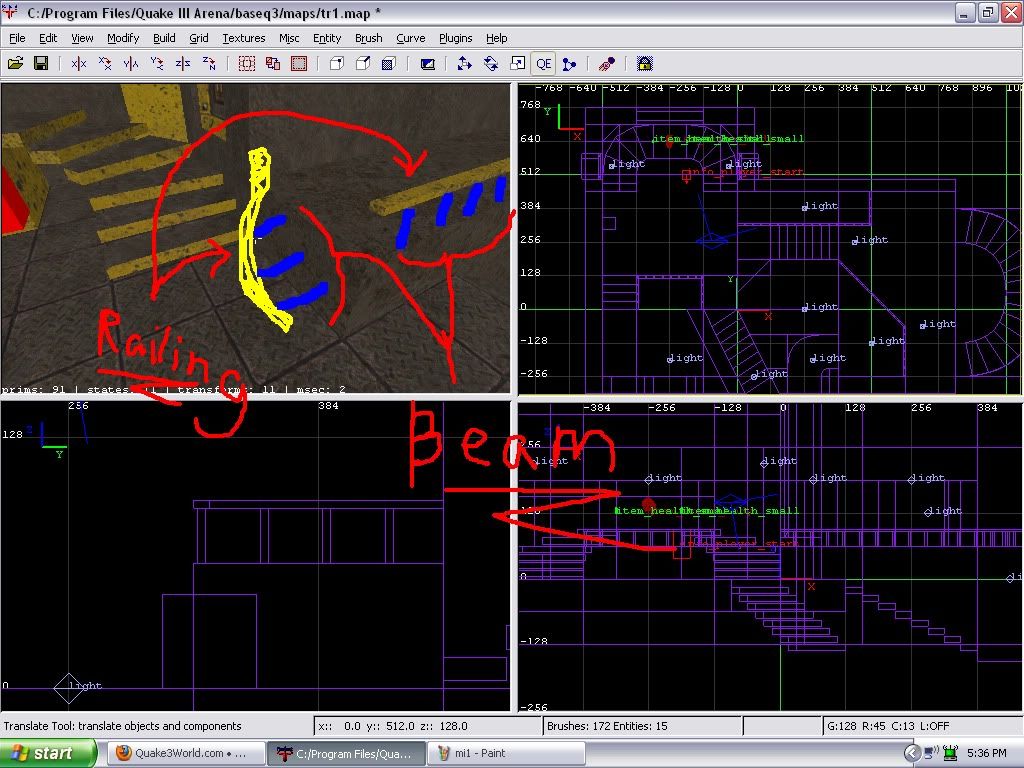Flip selection along the Y axis
Image resolution: width=1024 pixels, height=768 pixels.
click(131, 63)
